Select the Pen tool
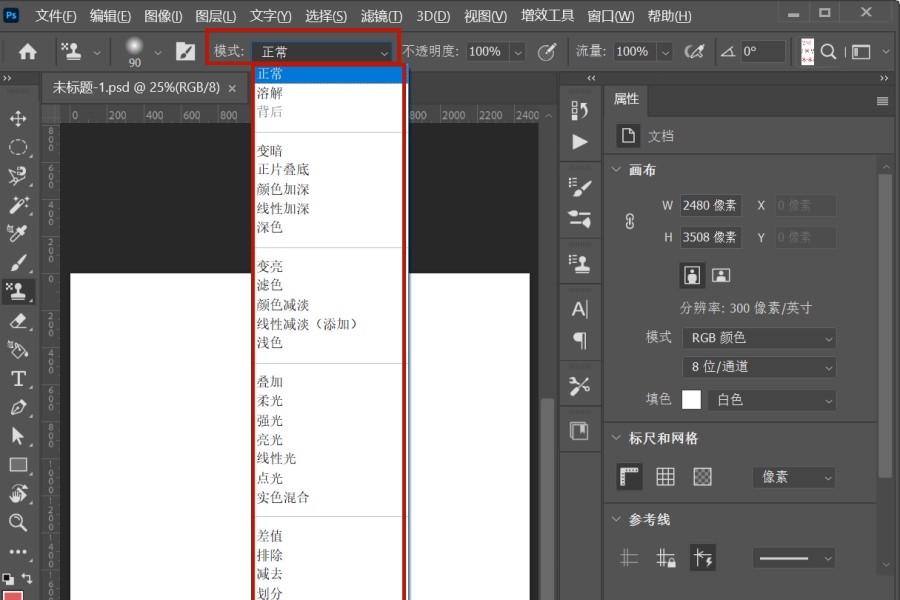Image resolution: width=900 pixels, height=600 pixels. pos(18,407)
